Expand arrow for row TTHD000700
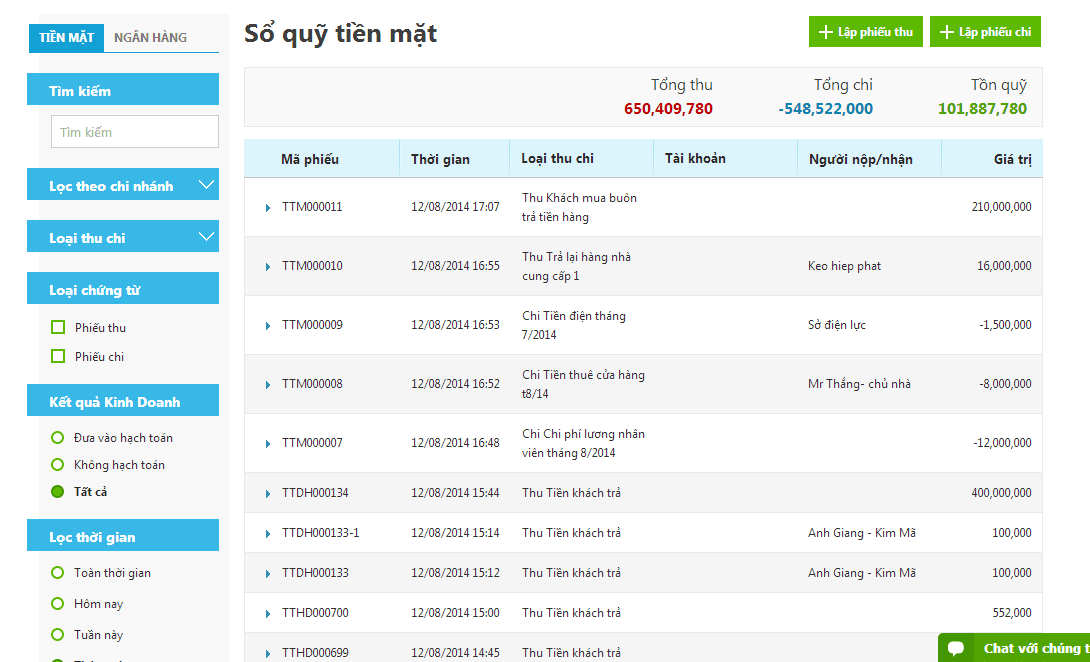This screenshot has width=1090, height=662. 268,614
